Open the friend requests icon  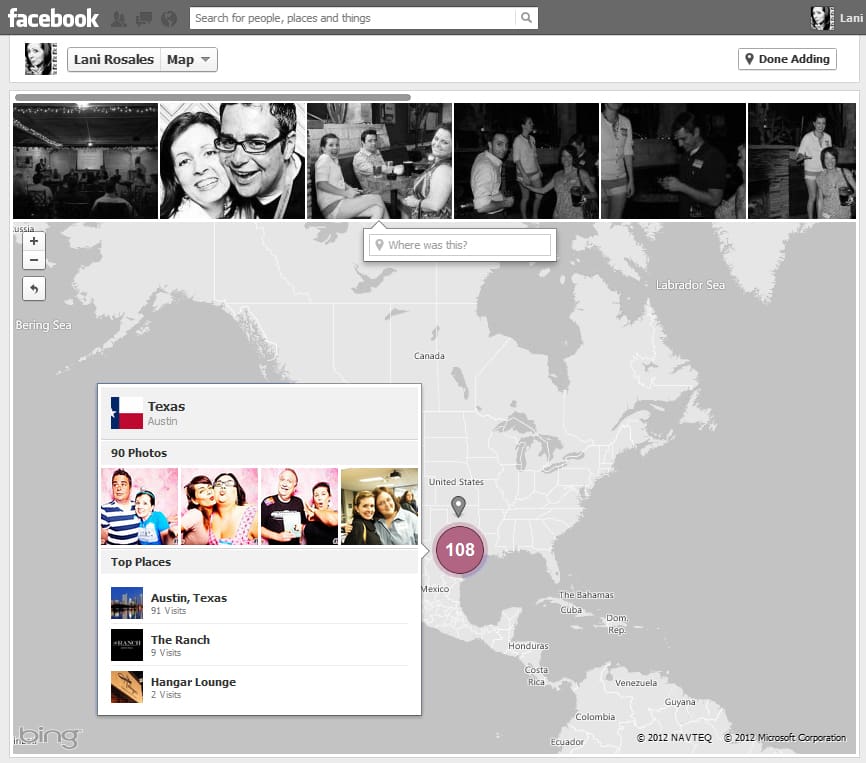[x=119, y=18]
